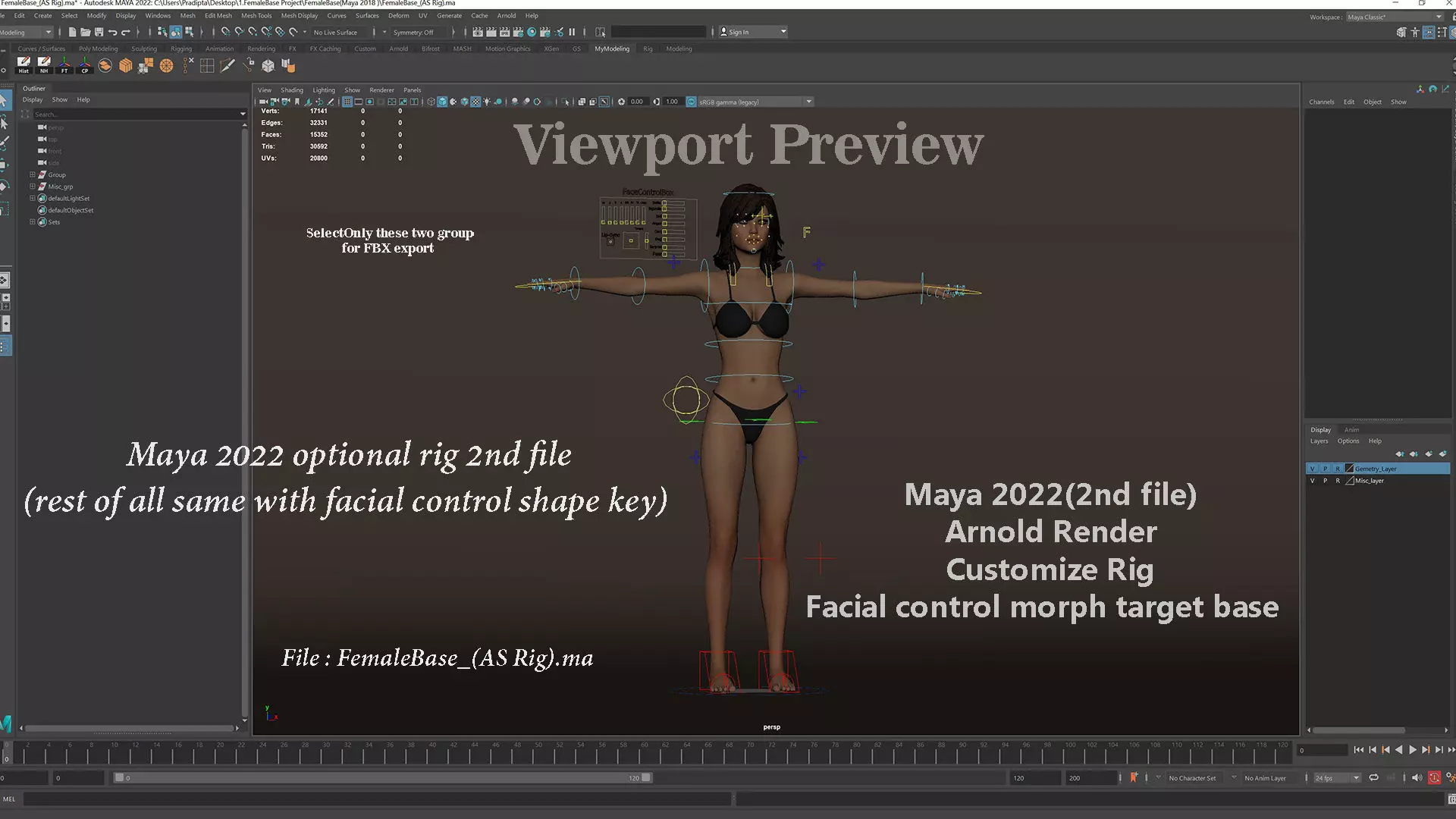The width and height of the screenshot is (1456, 819).
Task: Click the Channels menu in Channel Box
Action: pos(1321,102)
